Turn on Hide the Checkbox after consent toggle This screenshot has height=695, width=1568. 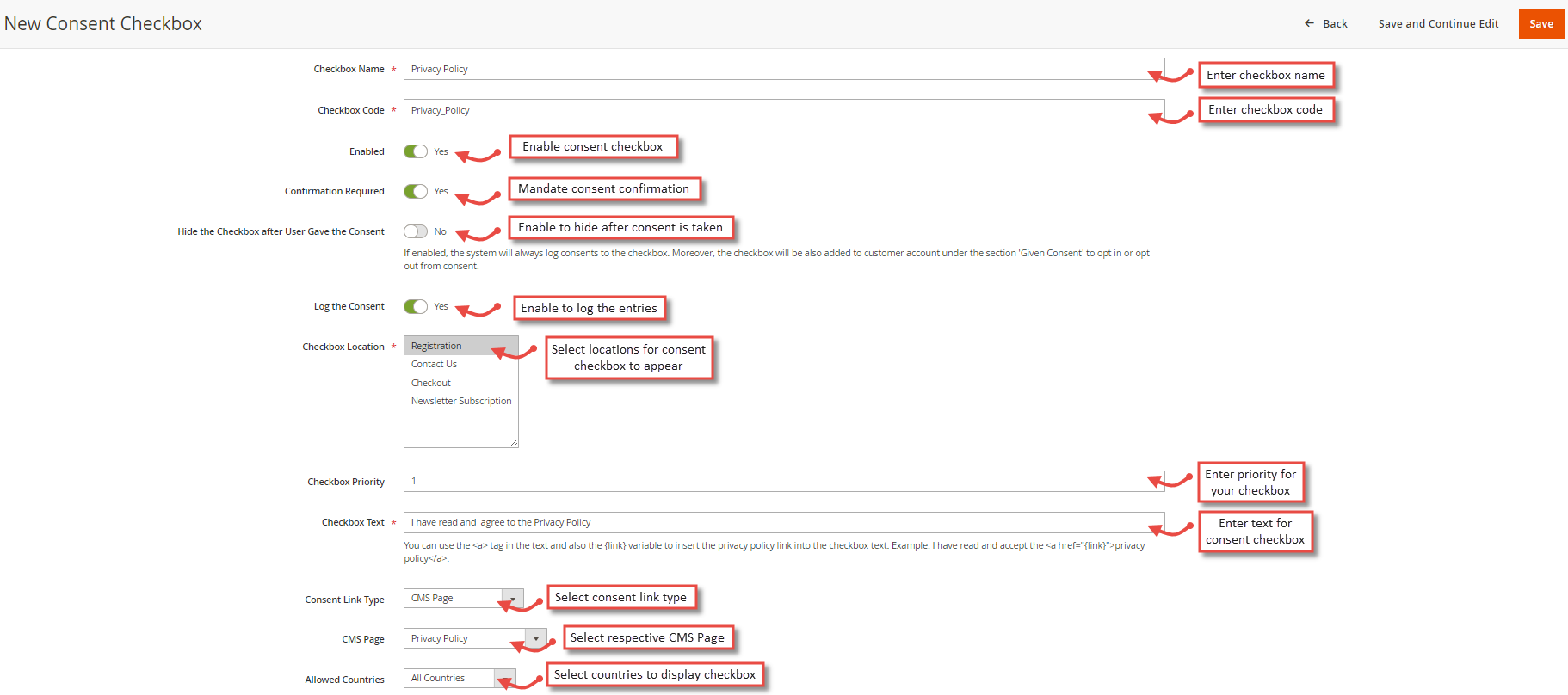(416, 231)
